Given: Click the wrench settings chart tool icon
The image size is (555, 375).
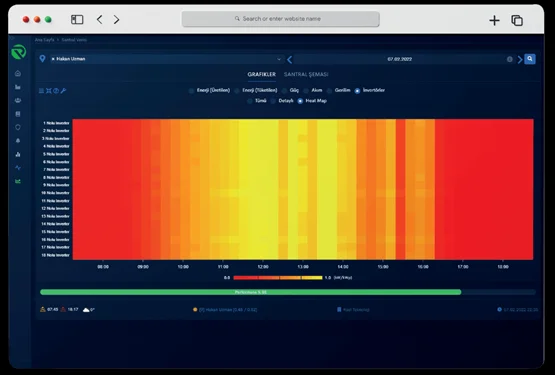Looking at the screenshot, I should [63, 91].
